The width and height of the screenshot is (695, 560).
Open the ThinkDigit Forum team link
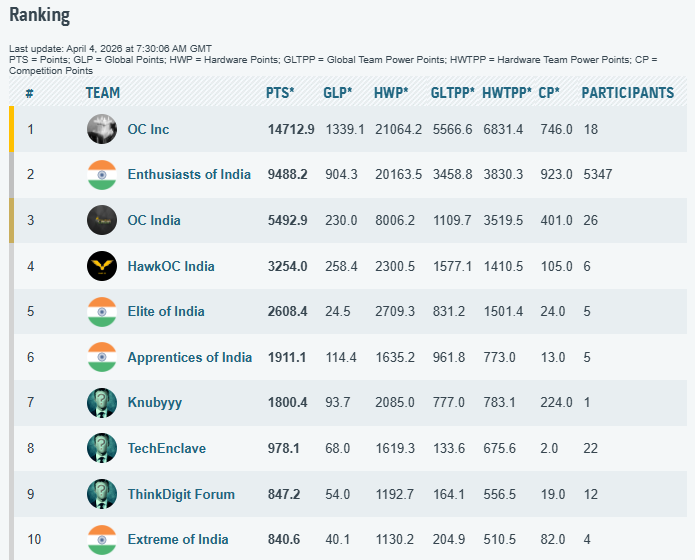click(x=181, y=494)
